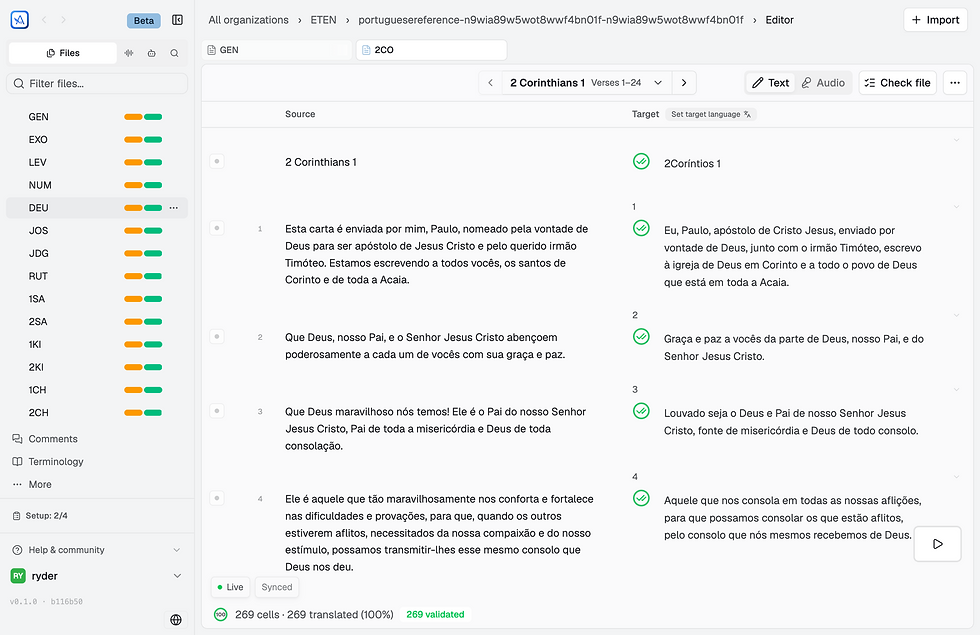
Task: Go forward with the right navigation arrow
Action: click(x=63, y=20)
